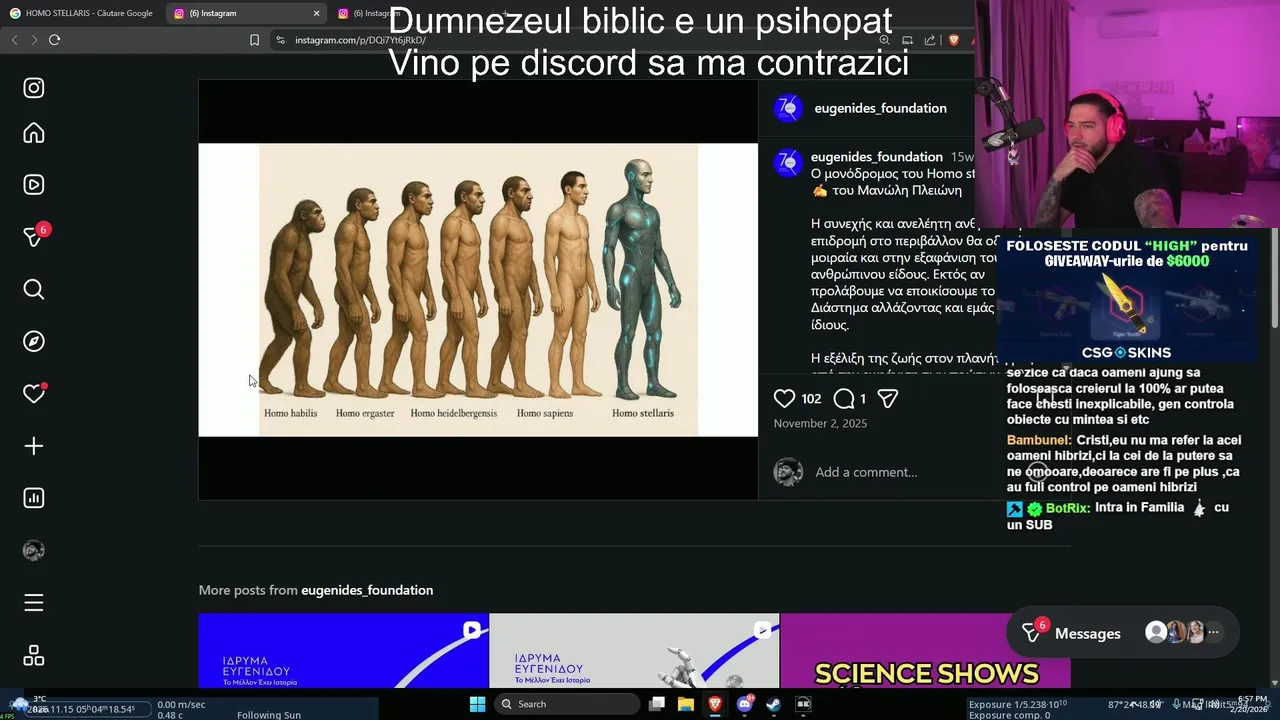Open comments bubble icon on post
The width and height of the screenshot is (1280, 720).
(x=844, y=399)
